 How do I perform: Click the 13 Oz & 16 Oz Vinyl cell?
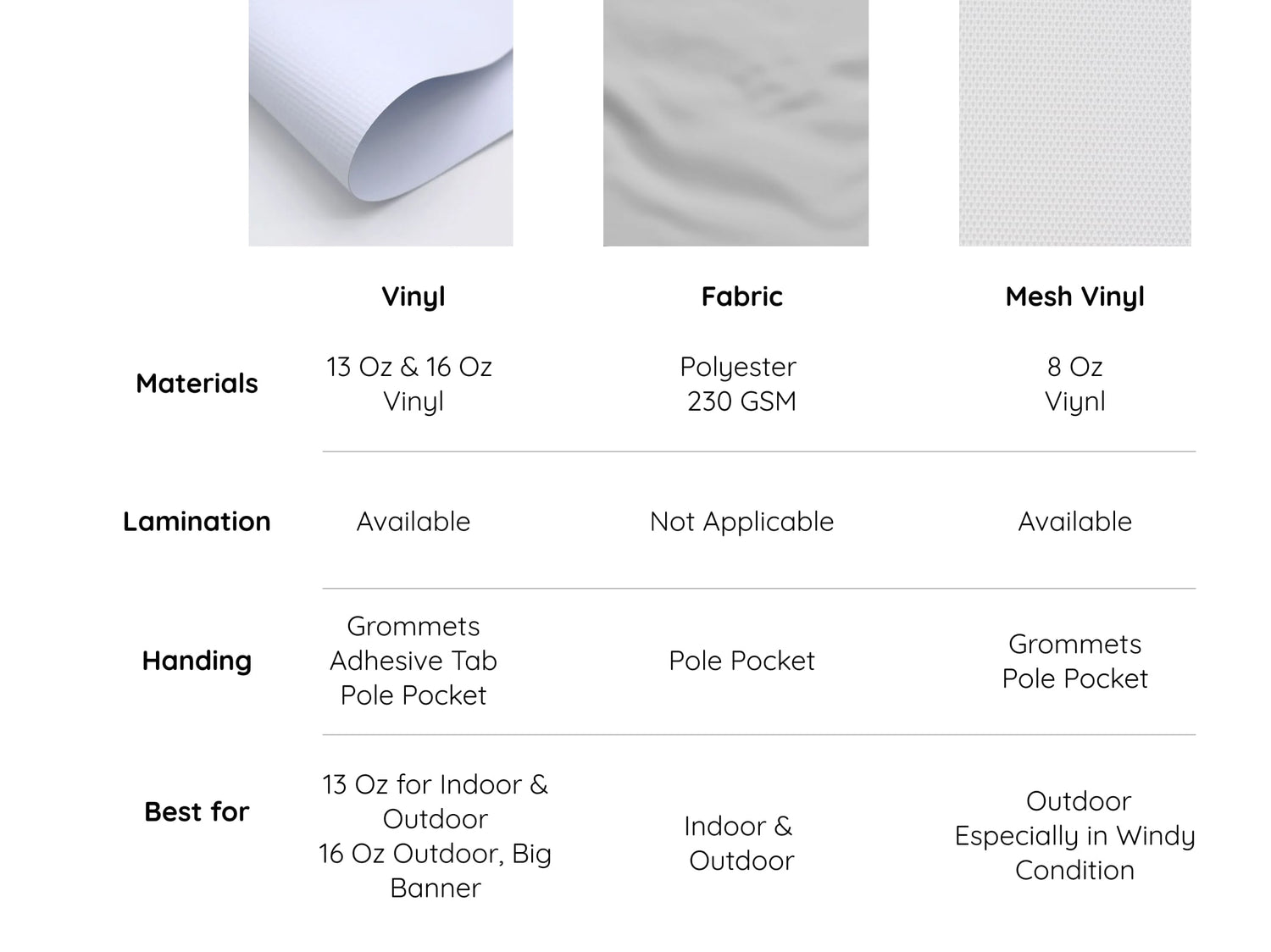(x=410, y=384)
